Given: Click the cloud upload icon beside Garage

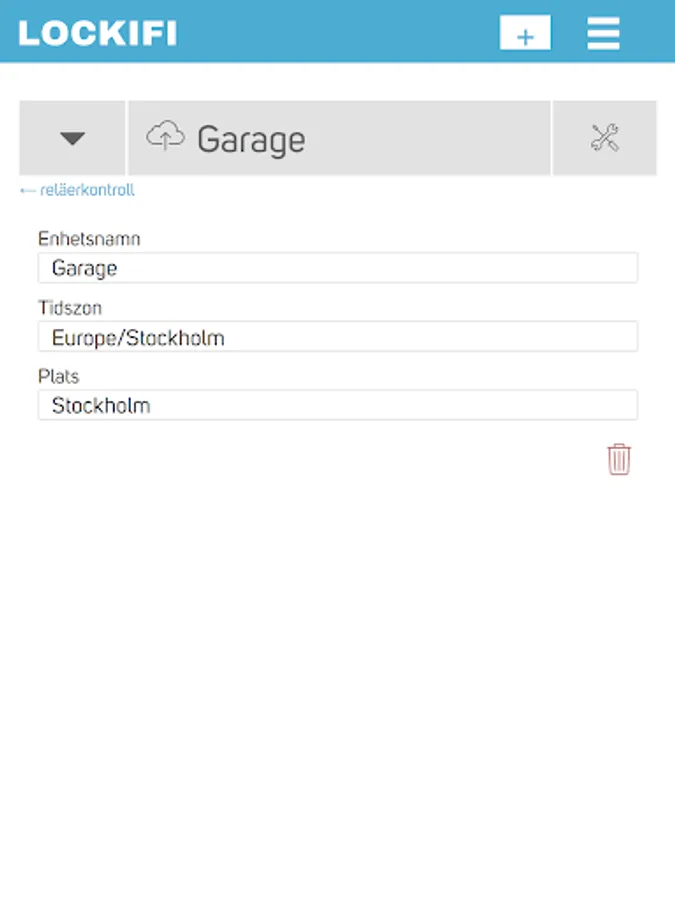Looking at the screenshot, I should click(165, 136).
